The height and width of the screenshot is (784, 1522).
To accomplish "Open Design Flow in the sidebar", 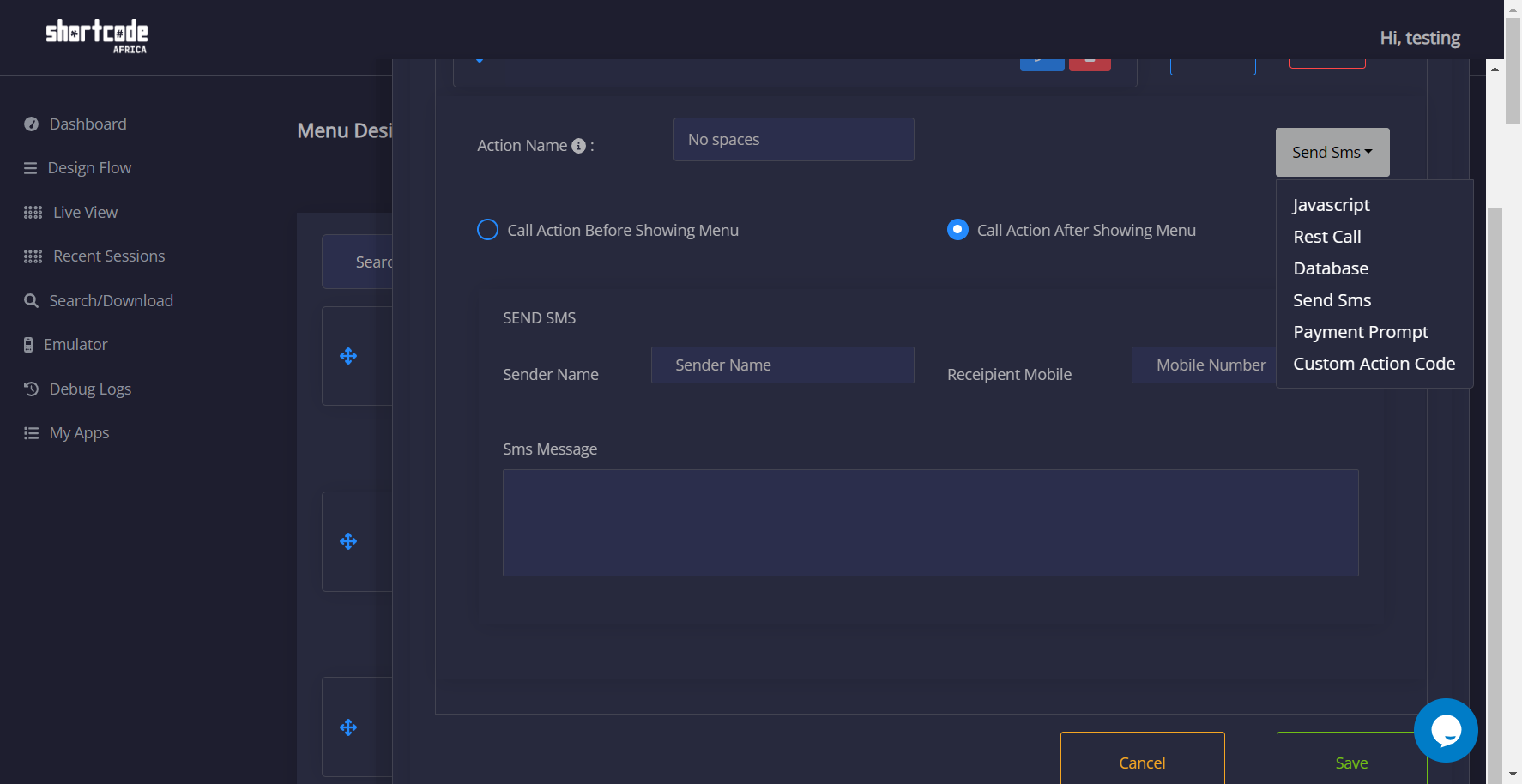I will pyautogui.click(x=89, y=168).
